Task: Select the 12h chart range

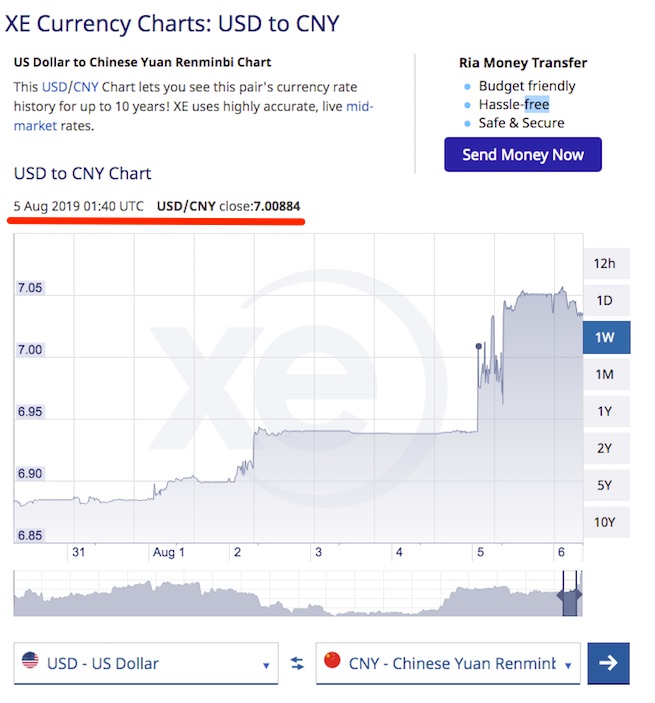Action: [x=605, y=264]
